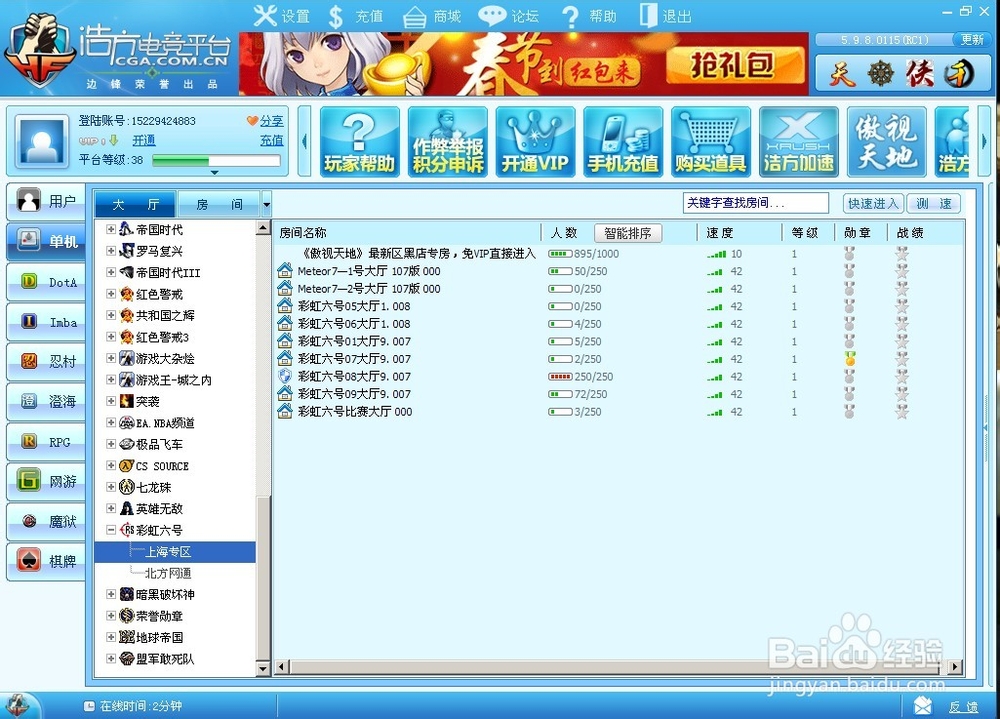
Task: Click the 开通 VIP link
Action: coord(143,140)
